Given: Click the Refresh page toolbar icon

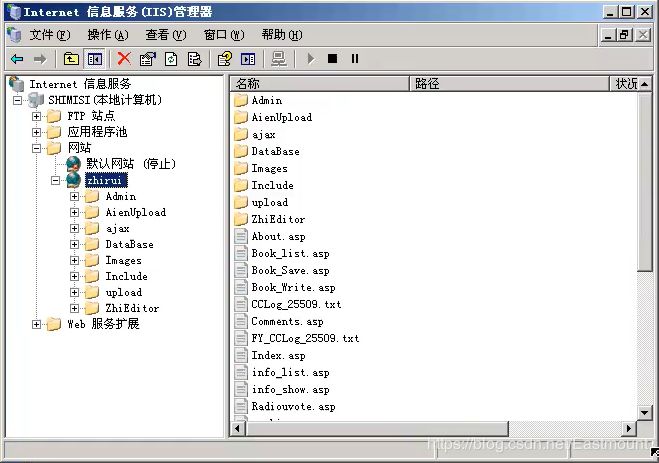Looking at the screenshot, I should click(x=171, y=59).
